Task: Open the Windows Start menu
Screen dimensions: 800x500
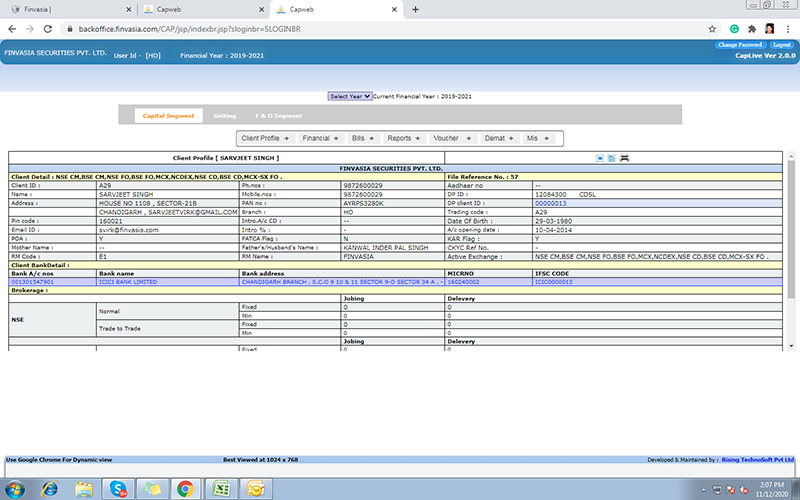Action: (x=15, y=489)
